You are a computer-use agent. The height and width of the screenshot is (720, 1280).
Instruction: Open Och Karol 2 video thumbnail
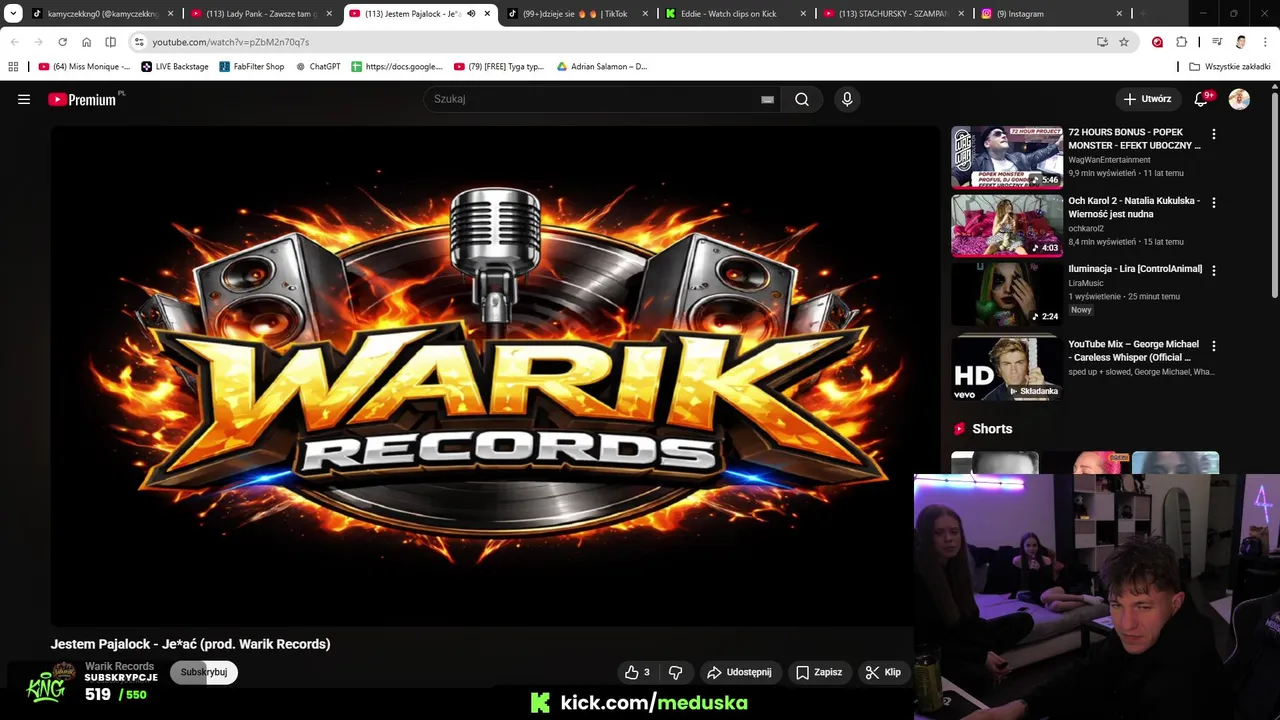[1007, 225]
